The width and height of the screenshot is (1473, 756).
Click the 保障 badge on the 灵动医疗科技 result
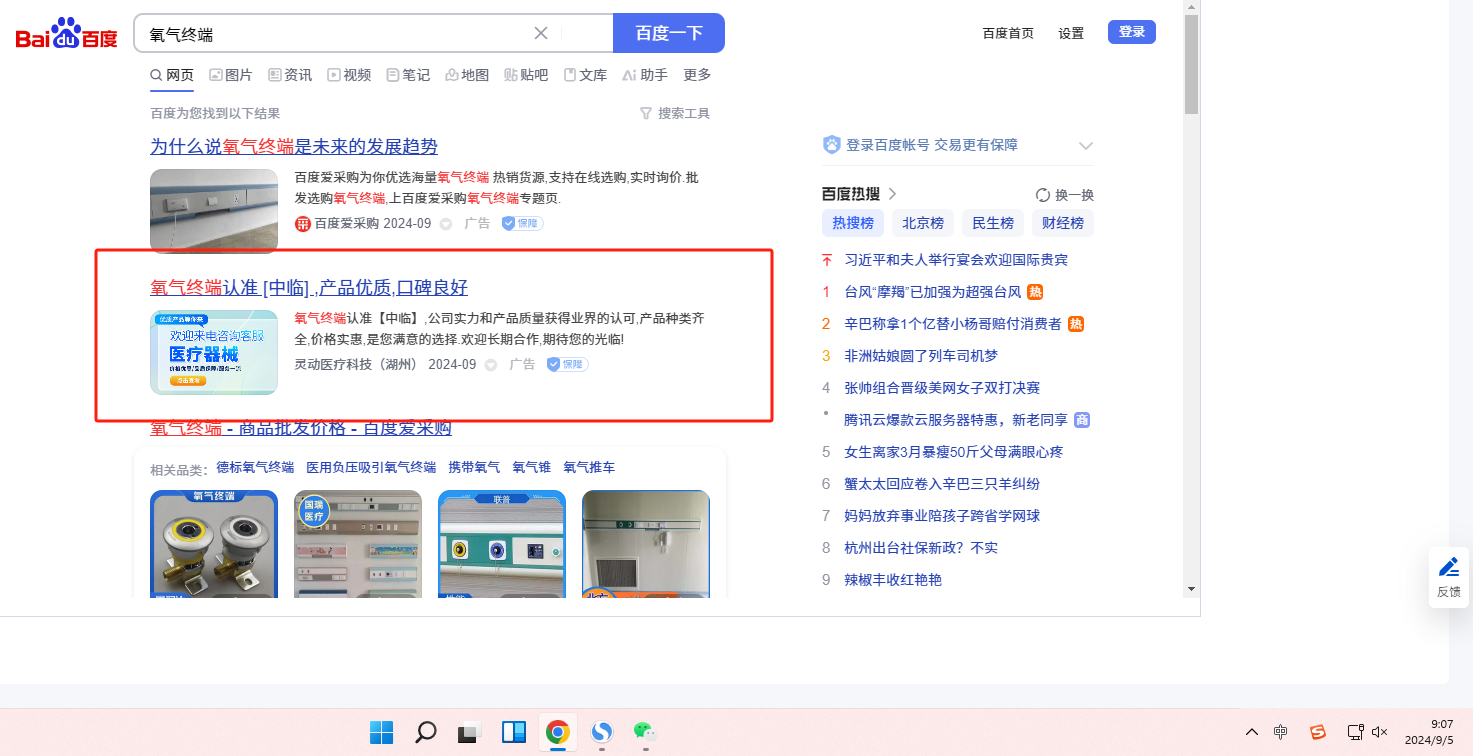pyautogui.click(x=567, y=364)
